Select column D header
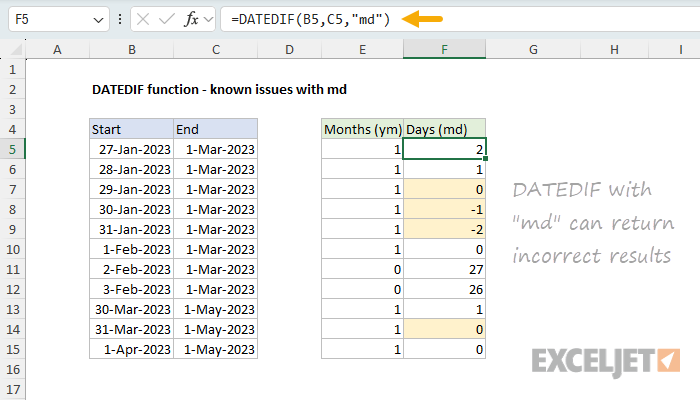Image resolution: width=700 pixels, height=400 pixels. (x=289, y=50)
